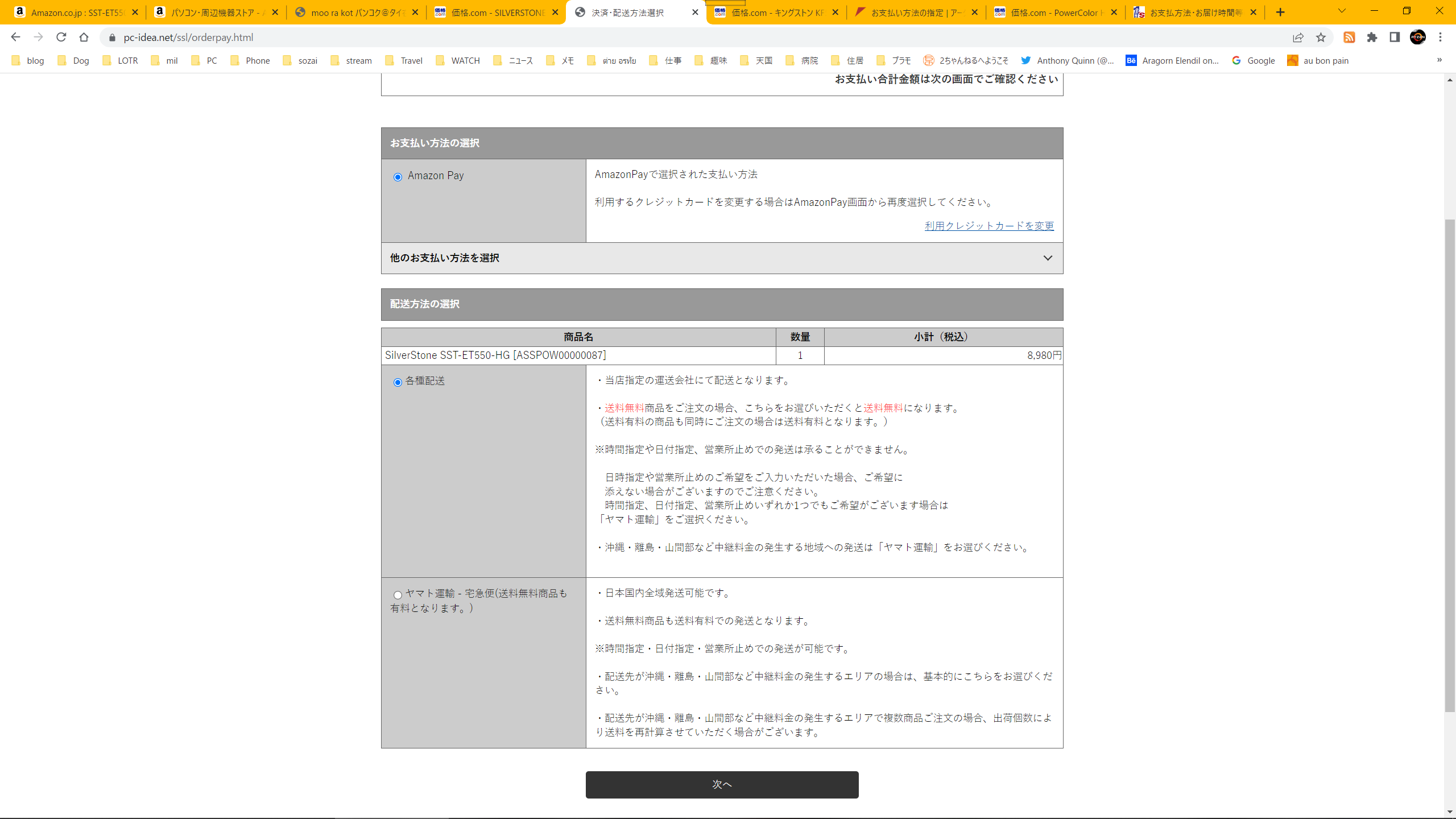The width and height of the screenshot is (1456, 819).
Task: Open the 2ちゃんねるへようこそ bookmark
Action: click(x=966, y=60)
